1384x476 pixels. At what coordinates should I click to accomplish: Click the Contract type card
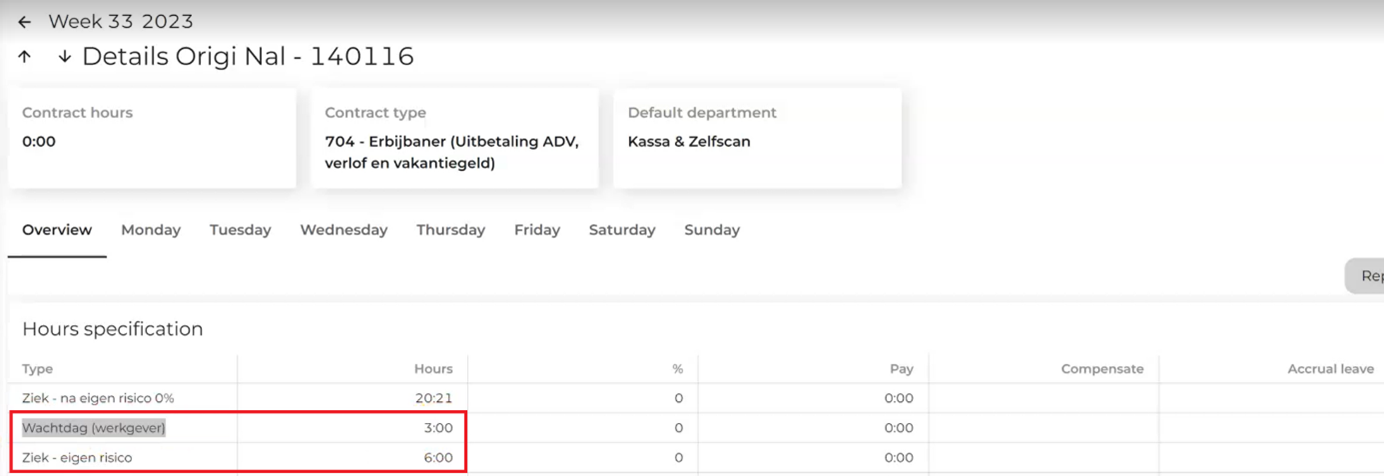point(454,138)
